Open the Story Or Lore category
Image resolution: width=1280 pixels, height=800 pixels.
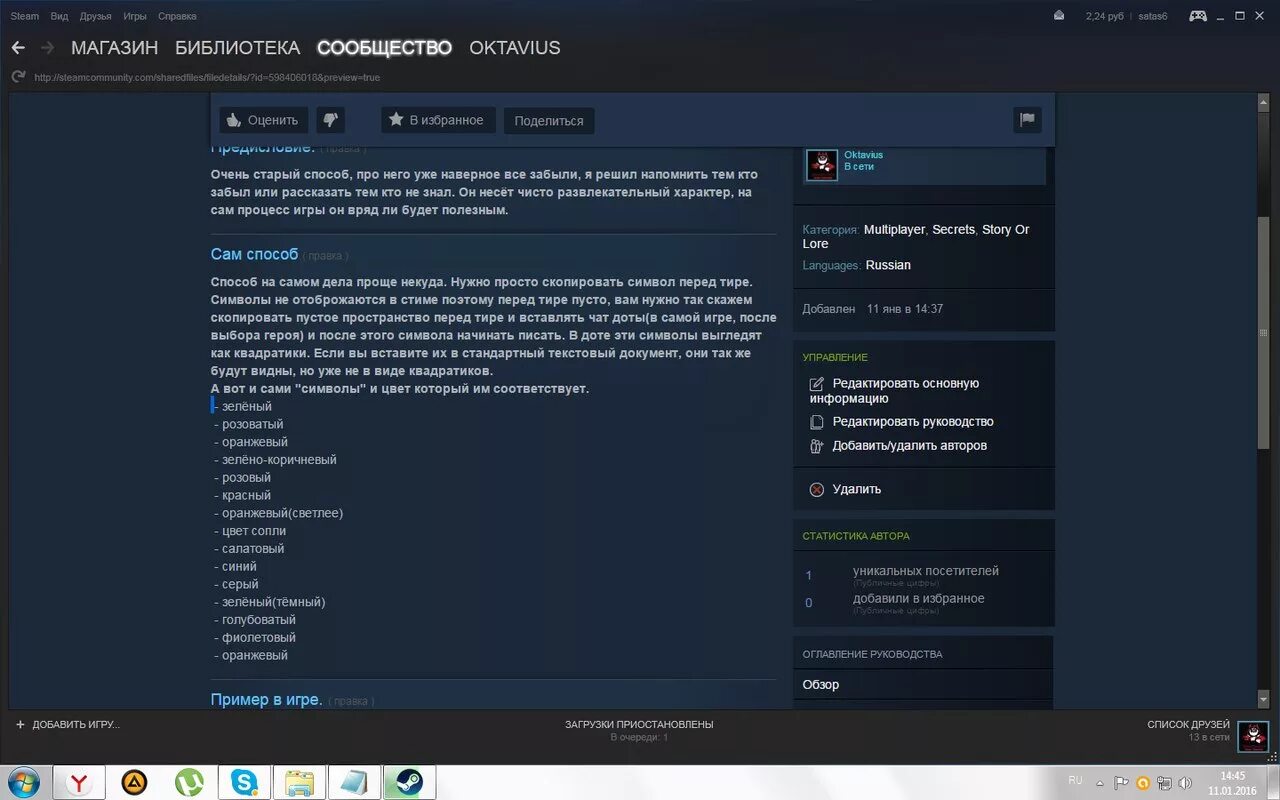tap(915, 237)
